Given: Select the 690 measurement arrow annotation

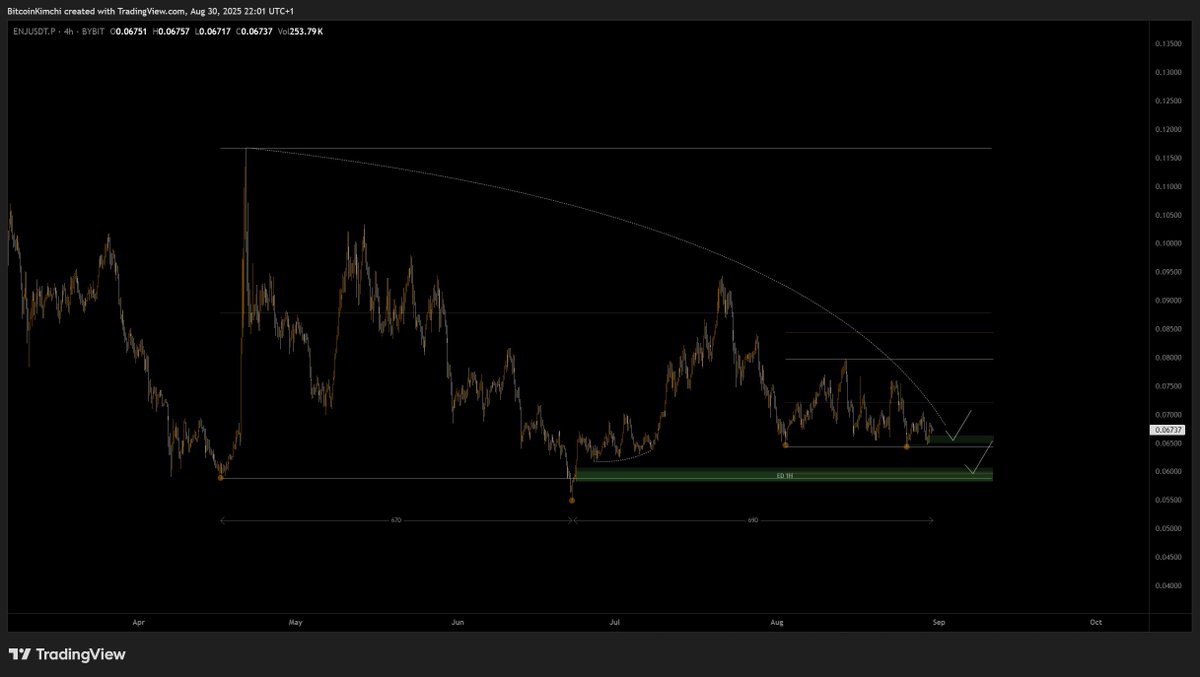Looking at the screenshot, I should point(753,519).
